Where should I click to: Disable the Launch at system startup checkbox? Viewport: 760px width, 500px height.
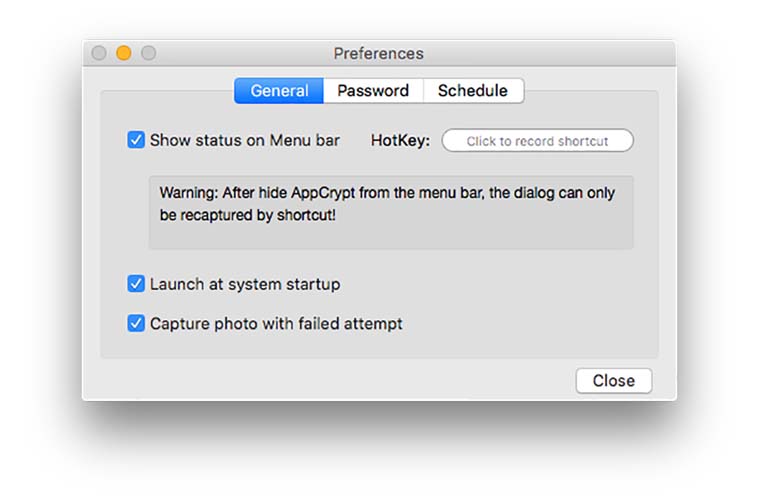137,284
